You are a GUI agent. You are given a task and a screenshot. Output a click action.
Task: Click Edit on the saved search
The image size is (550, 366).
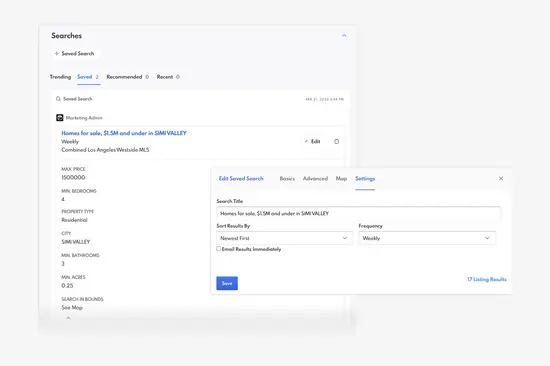click(312, 141)
